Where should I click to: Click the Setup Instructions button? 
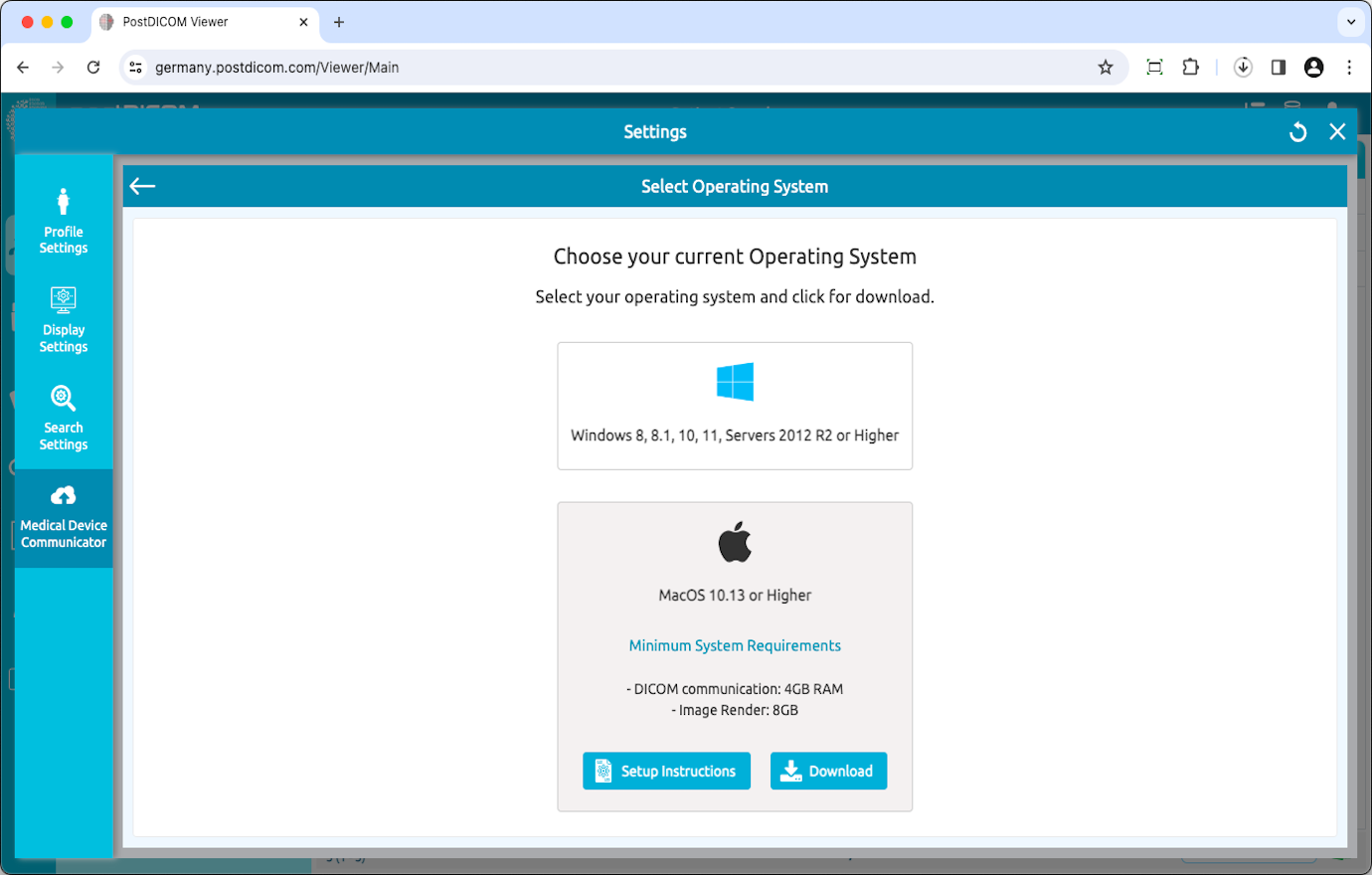pyautogui.click(x=666, y=771)
